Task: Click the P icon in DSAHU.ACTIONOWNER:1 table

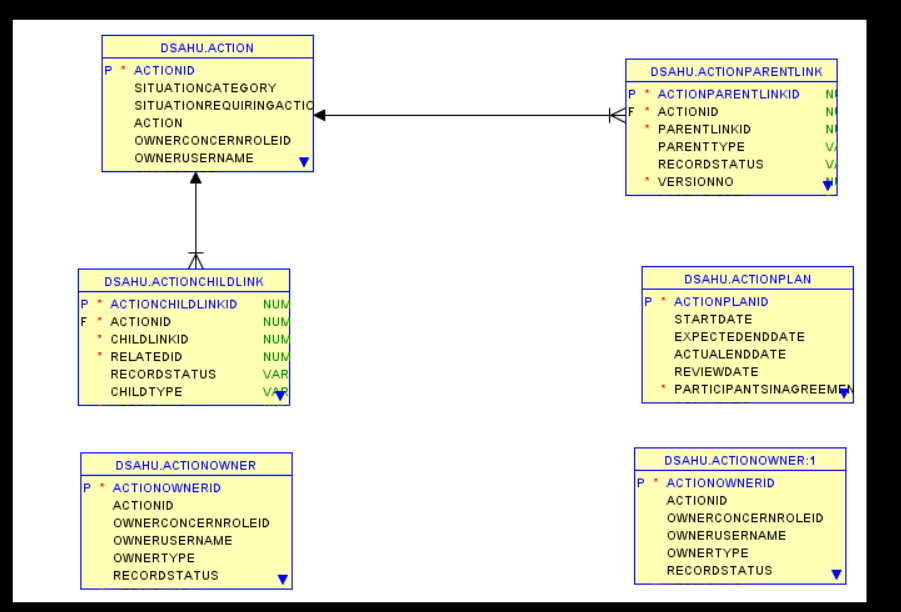Action: tap(640, 483)
